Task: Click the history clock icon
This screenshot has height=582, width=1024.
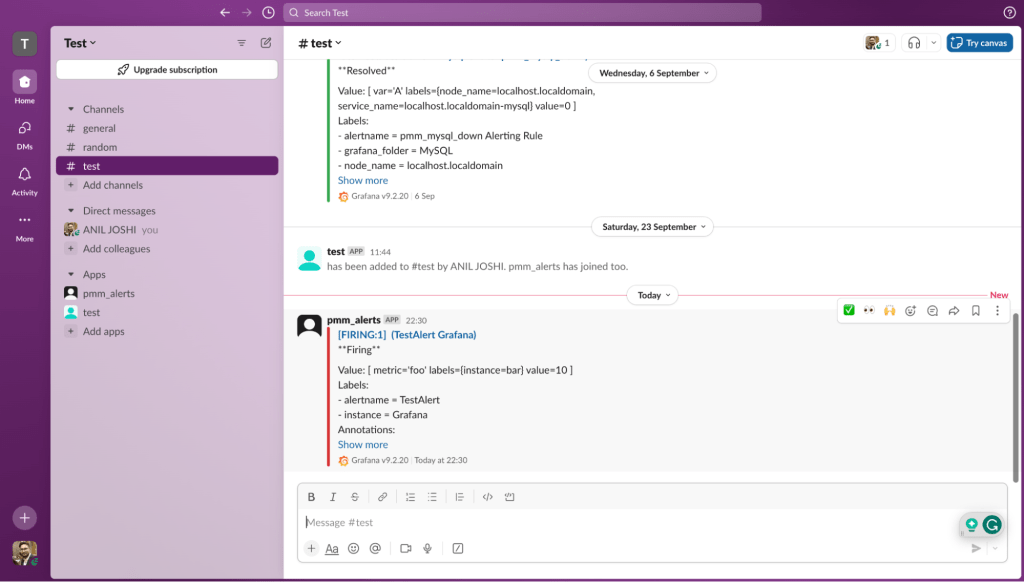Action: pos(268,13)
